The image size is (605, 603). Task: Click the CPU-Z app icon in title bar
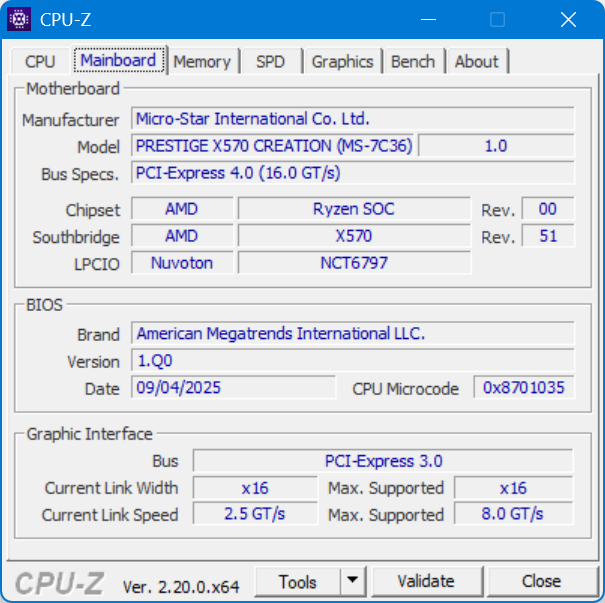19,19
